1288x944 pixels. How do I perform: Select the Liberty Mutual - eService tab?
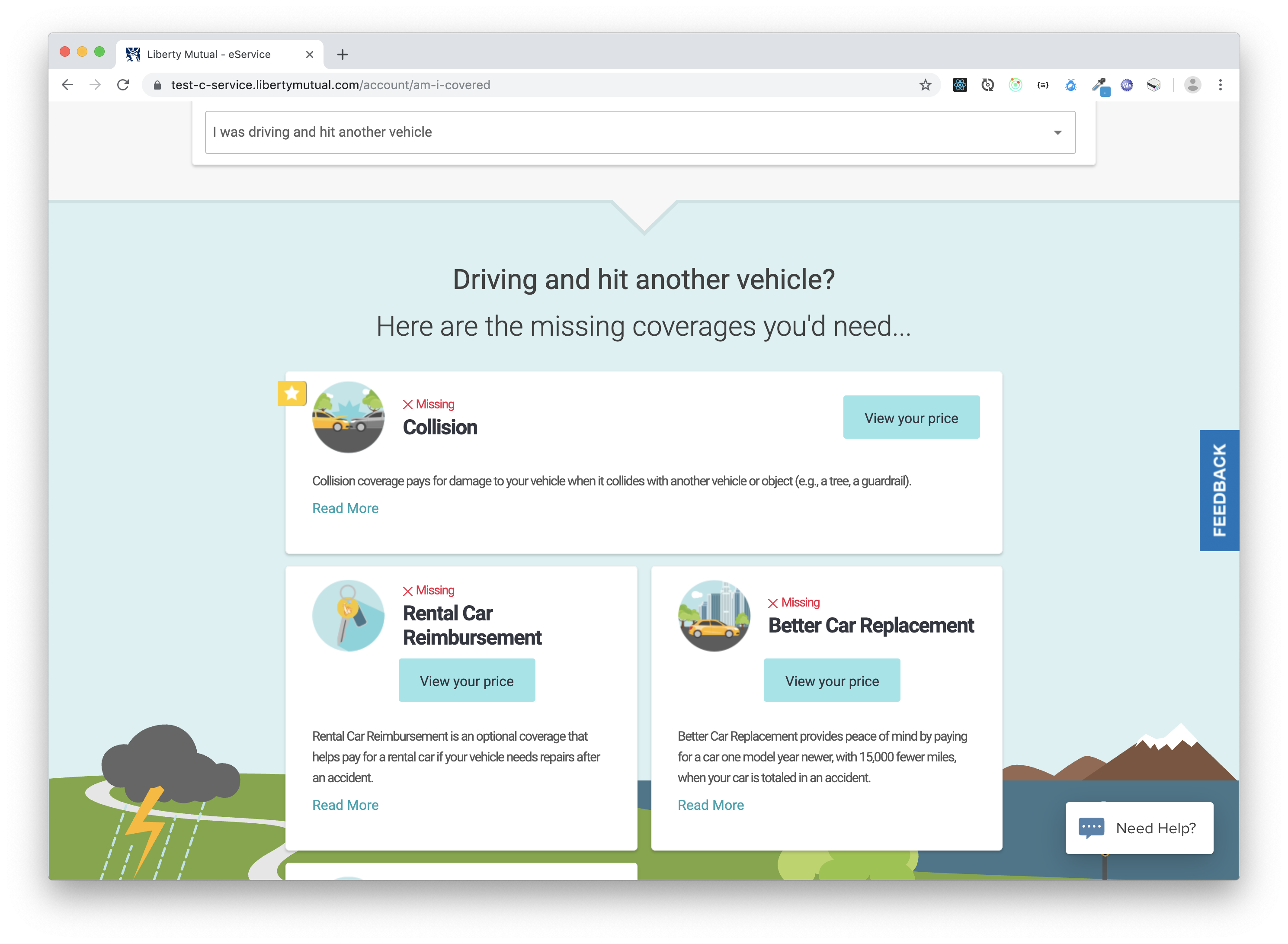(219, 54)
